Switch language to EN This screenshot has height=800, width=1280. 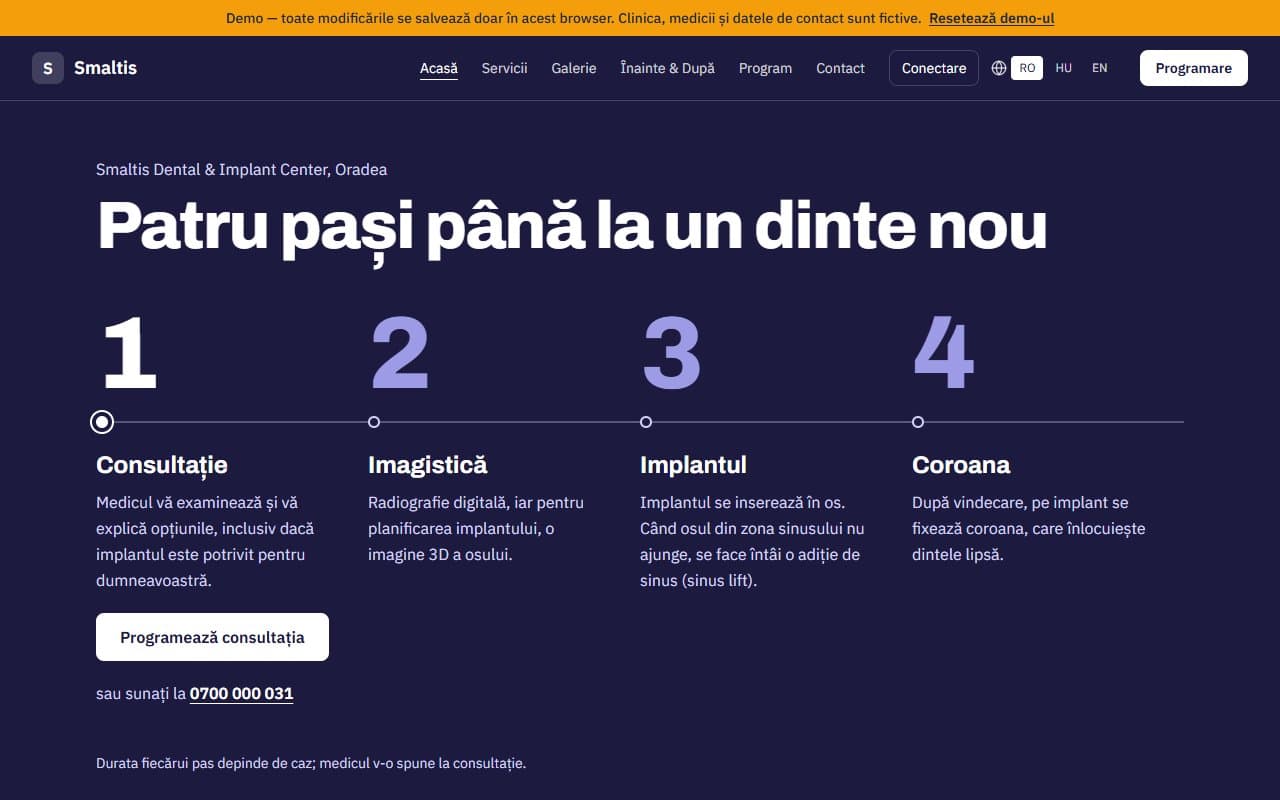(1100, 68)
